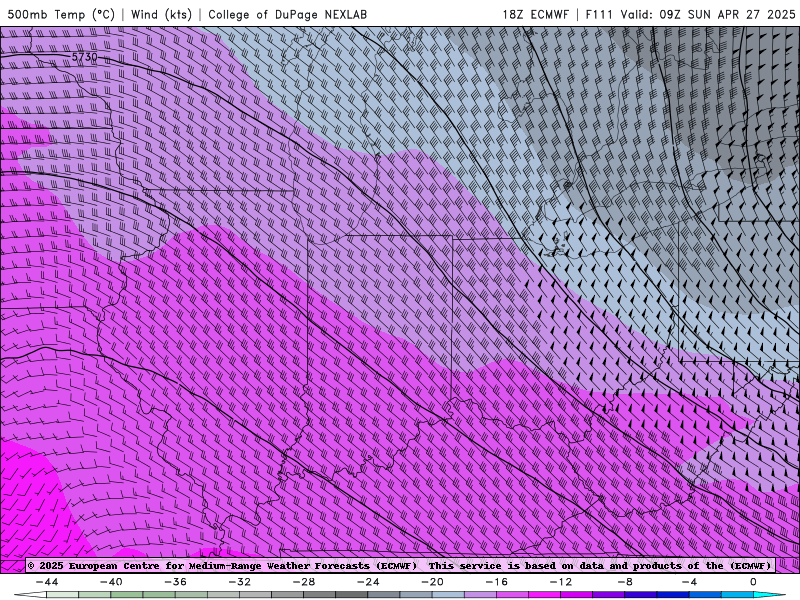Image resolution: width=800 pixels, height=600 pixels.
Task: Click the '-20' colorbar label
Action: click(x=433, y=582)
